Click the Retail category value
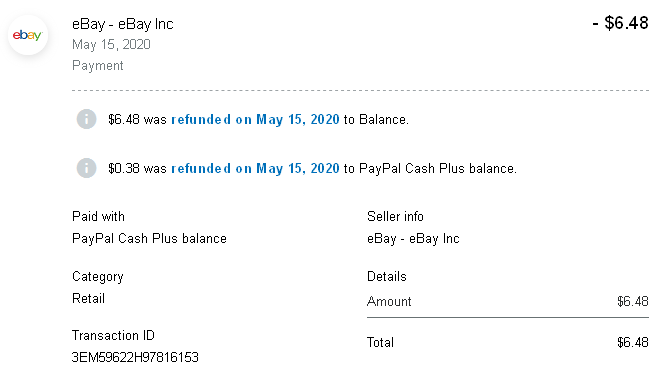 (88, 299)
